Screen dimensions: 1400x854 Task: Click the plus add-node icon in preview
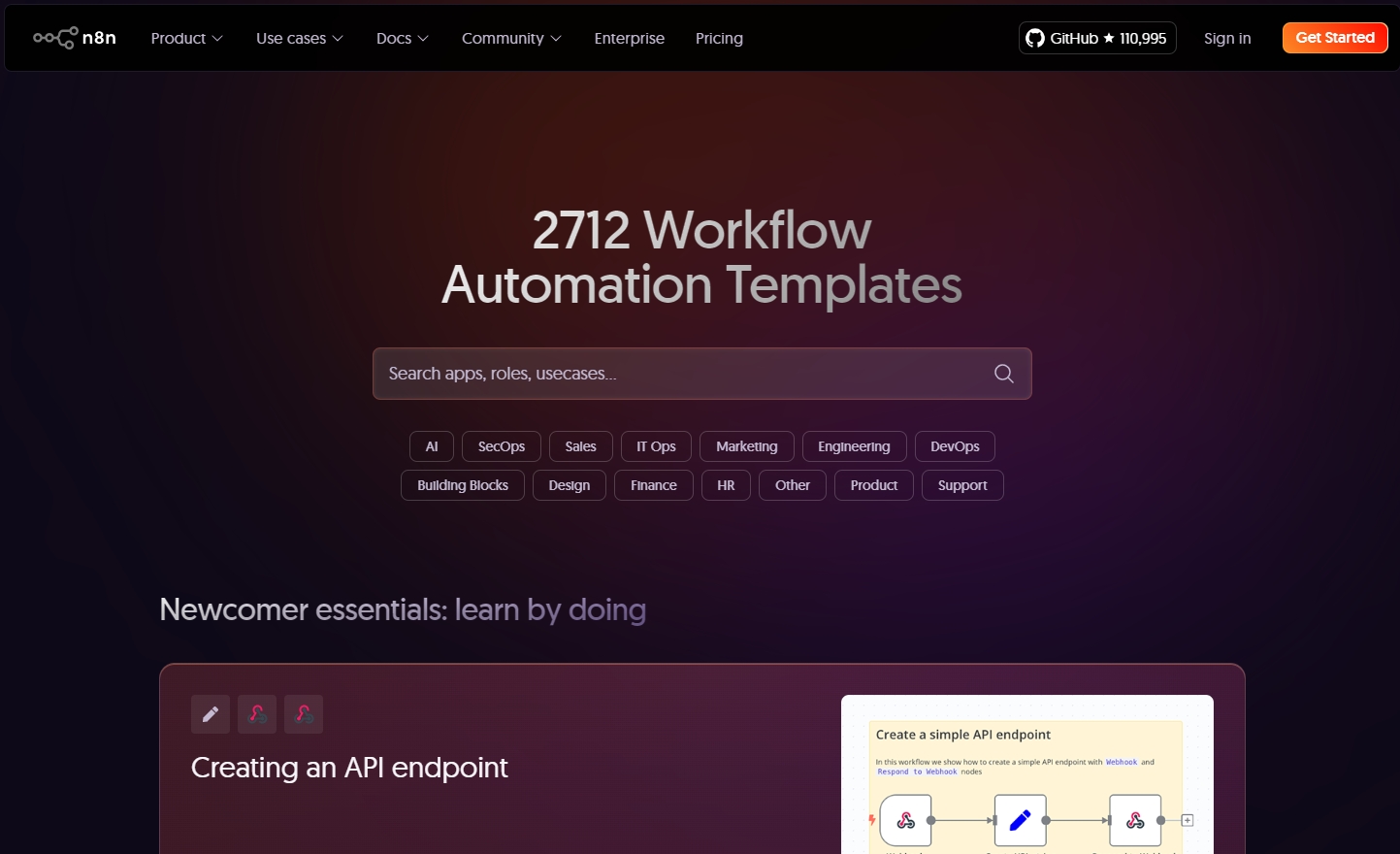(1188, 820)
